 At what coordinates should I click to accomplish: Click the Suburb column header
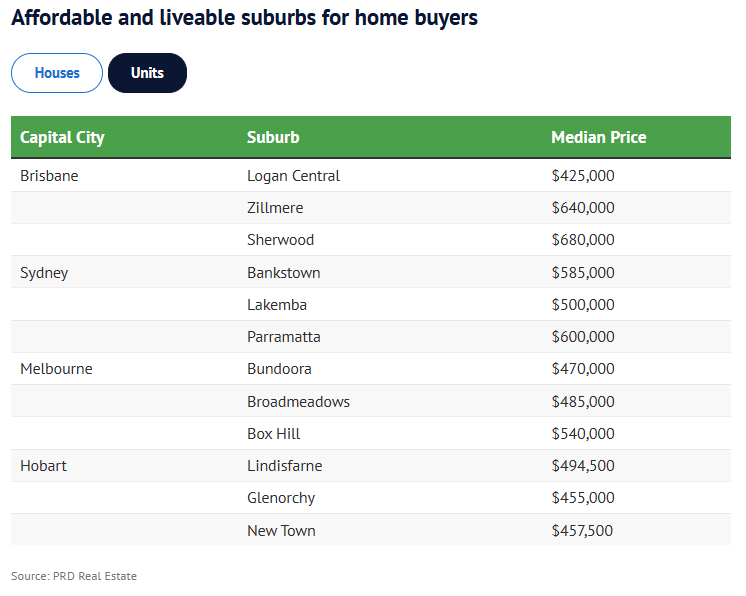coord(273,137)
